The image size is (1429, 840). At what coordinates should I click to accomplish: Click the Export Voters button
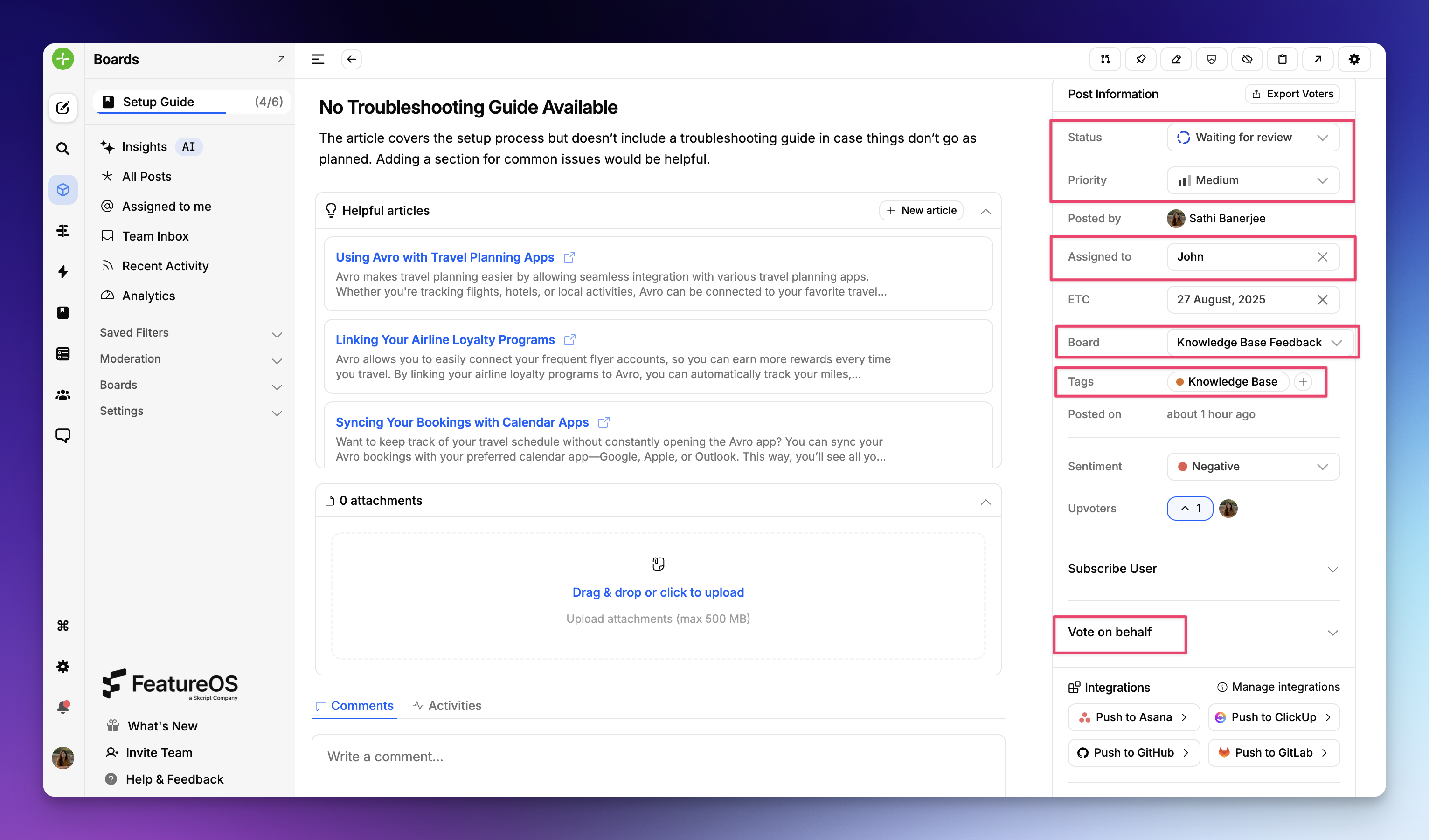[x=1292, y=94]
